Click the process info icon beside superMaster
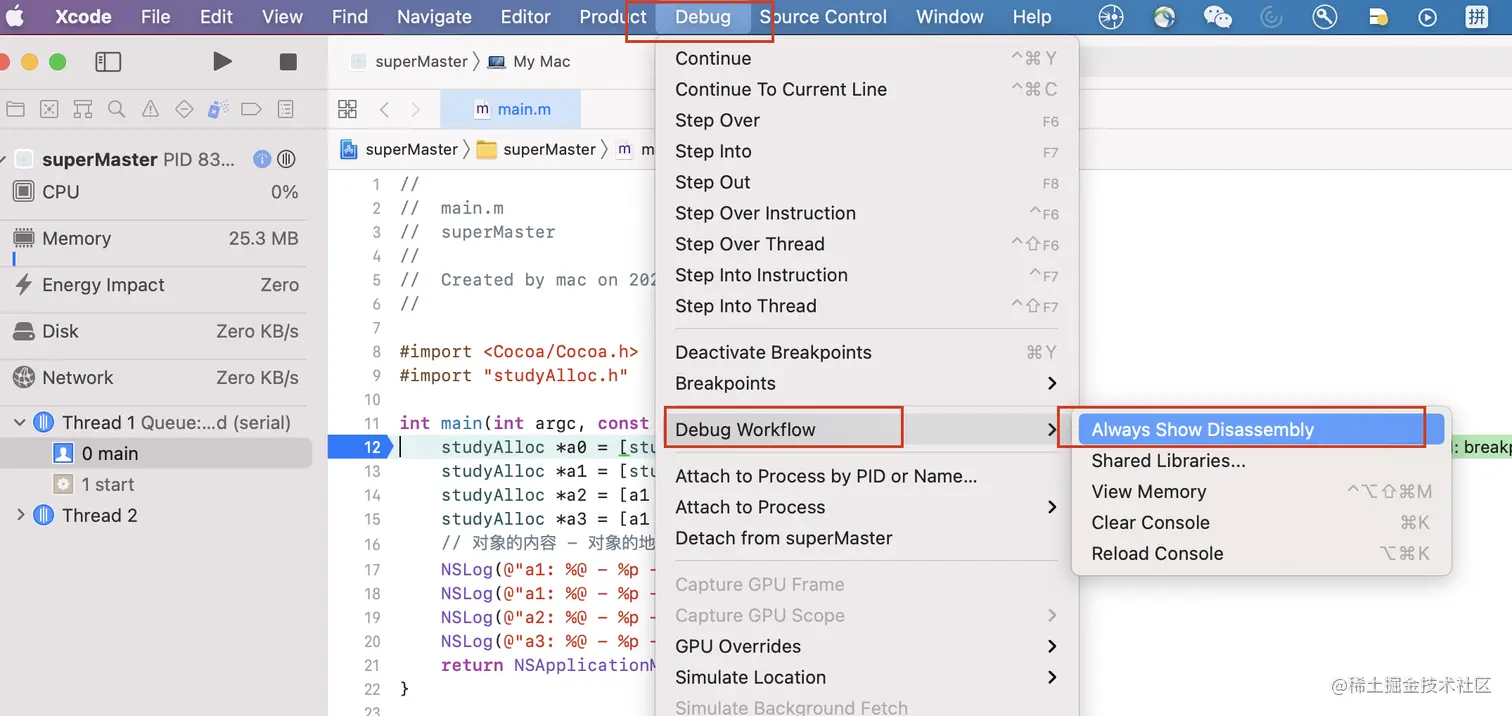1512x716 pixels. 262,159
